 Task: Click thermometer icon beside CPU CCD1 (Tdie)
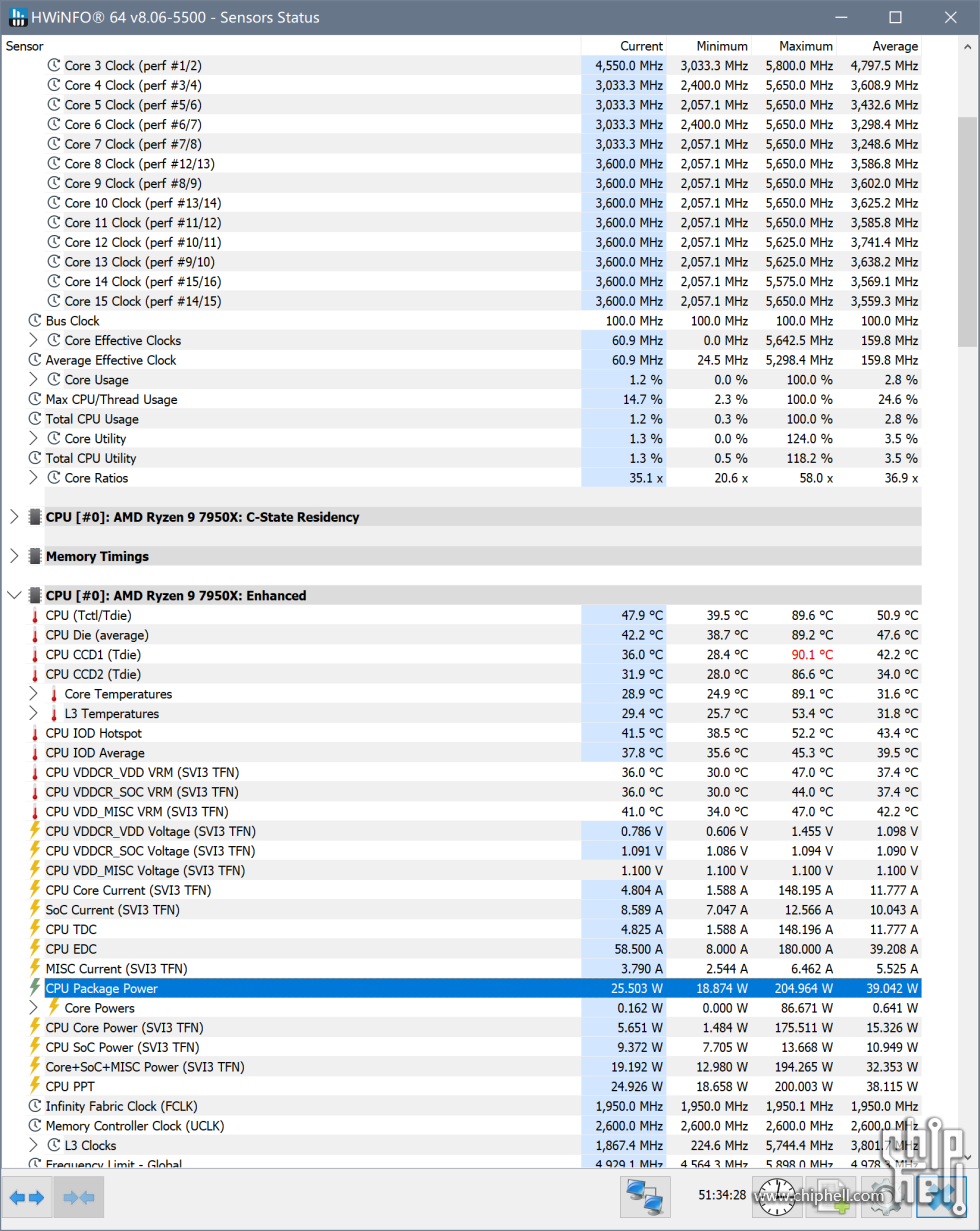tap(35, 655)
